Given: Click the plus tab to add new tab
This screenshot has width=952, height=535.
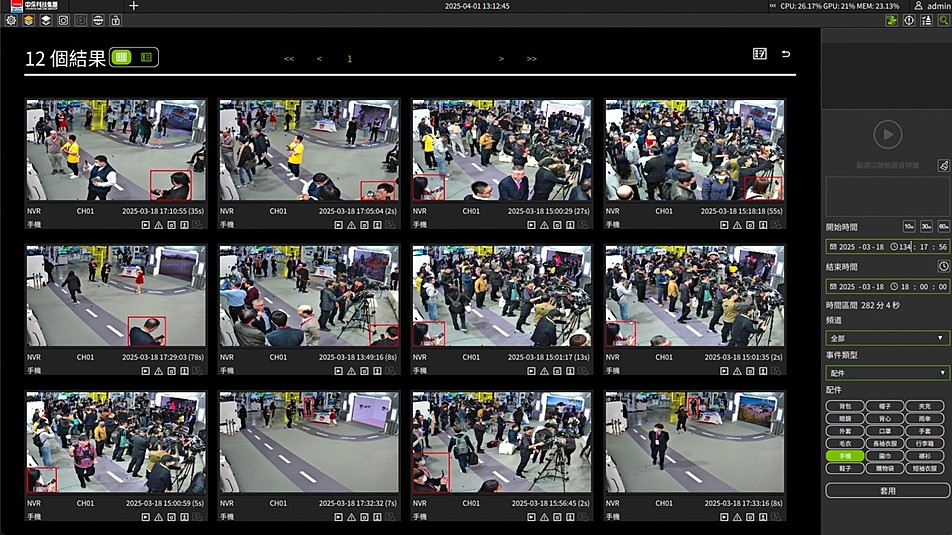Looking at the screenshot, I should 134,6.
